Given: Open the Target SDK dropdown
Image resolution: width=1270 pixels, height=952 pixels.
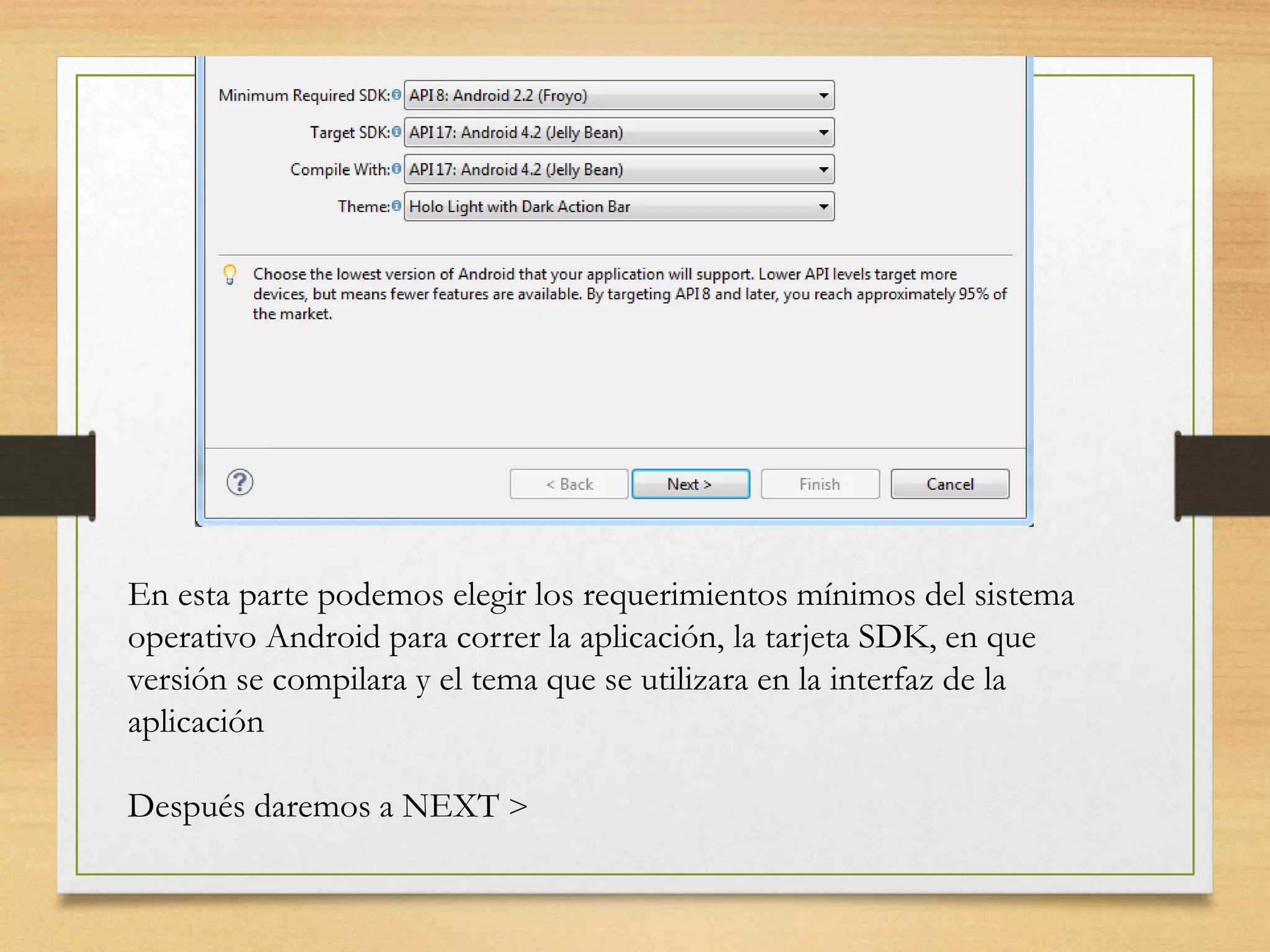Looking at the screenshot, I should pos(619,133).
